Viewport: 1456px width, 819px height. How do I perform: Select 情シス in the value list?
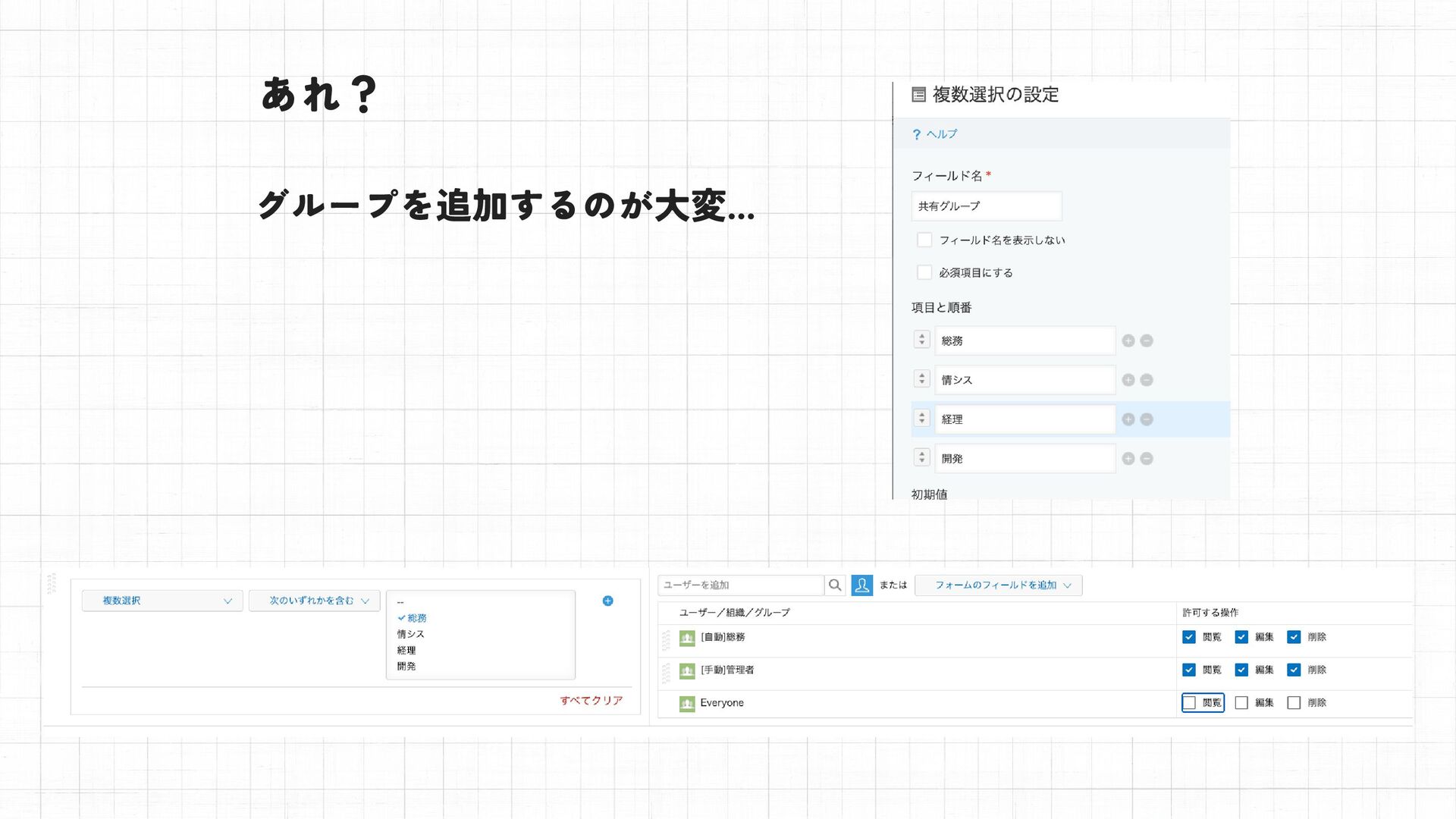[x=411, y=634]
